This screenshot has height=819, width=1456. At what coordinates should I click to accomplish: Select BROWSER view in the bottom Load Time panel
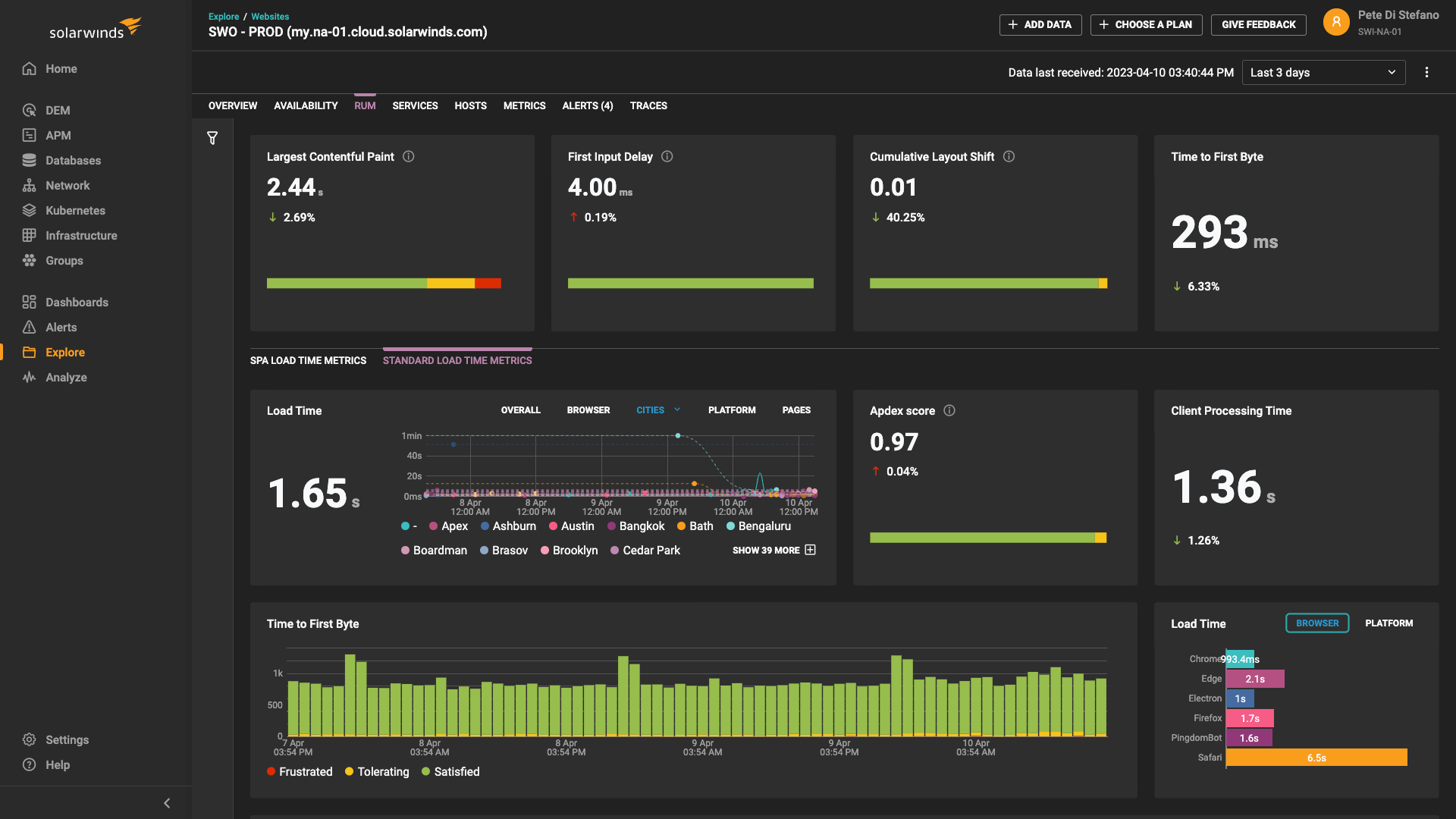pyautogui.click(x=1317, y=623)
